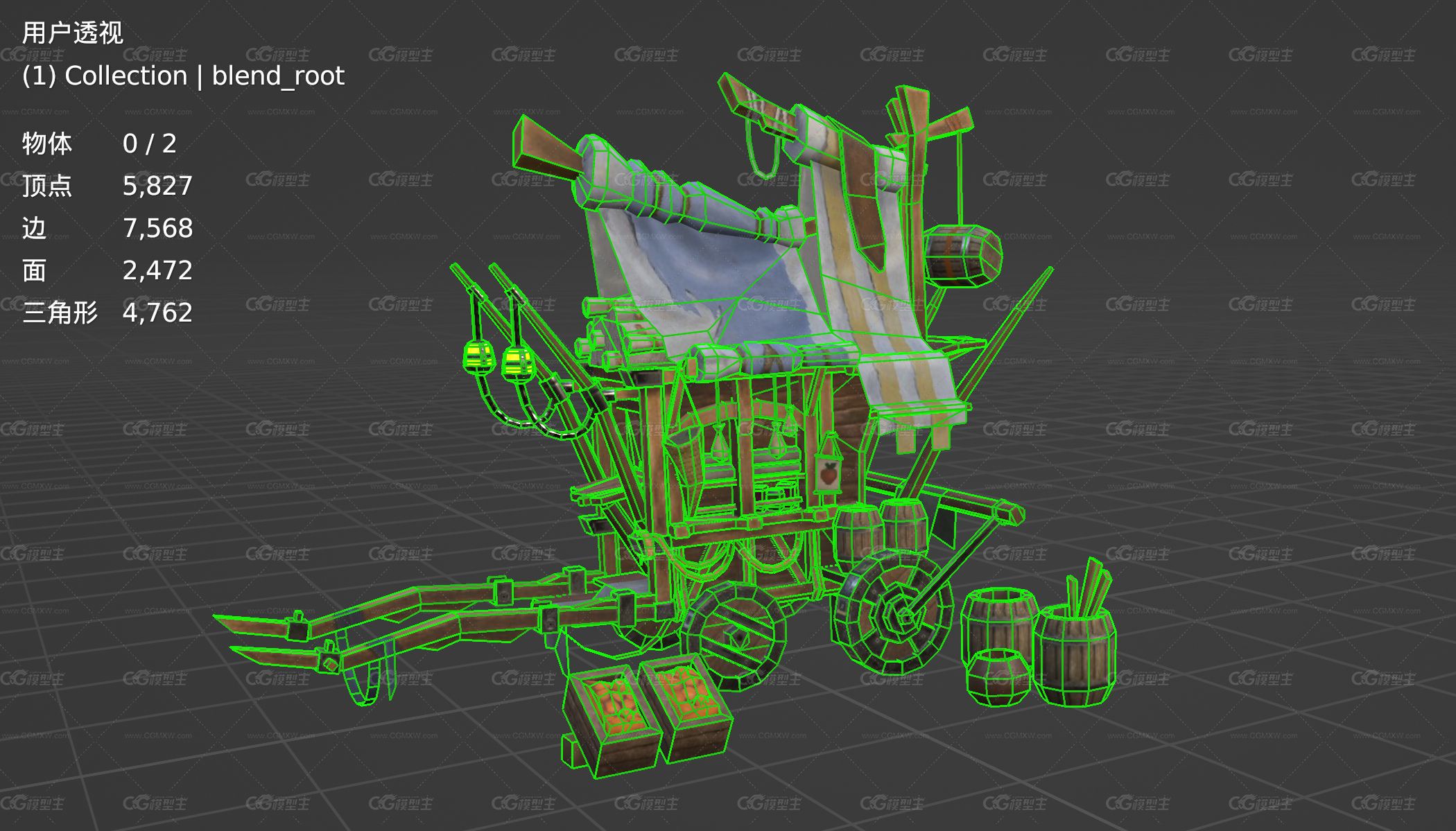Select the object count value '0 / 2'
The image size is (1456, 831).
pos(150,143)
